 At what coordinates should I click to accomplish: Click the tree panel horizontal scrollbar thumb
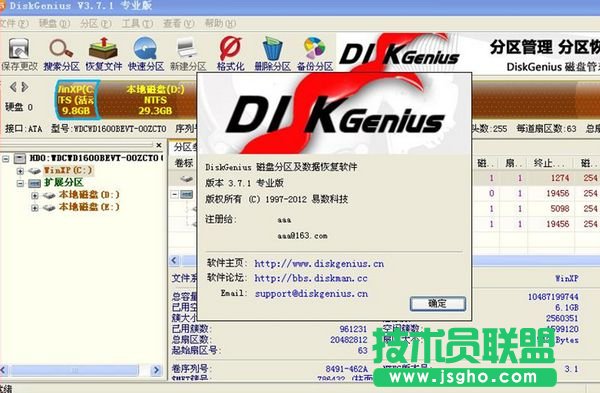coord(74,370)
